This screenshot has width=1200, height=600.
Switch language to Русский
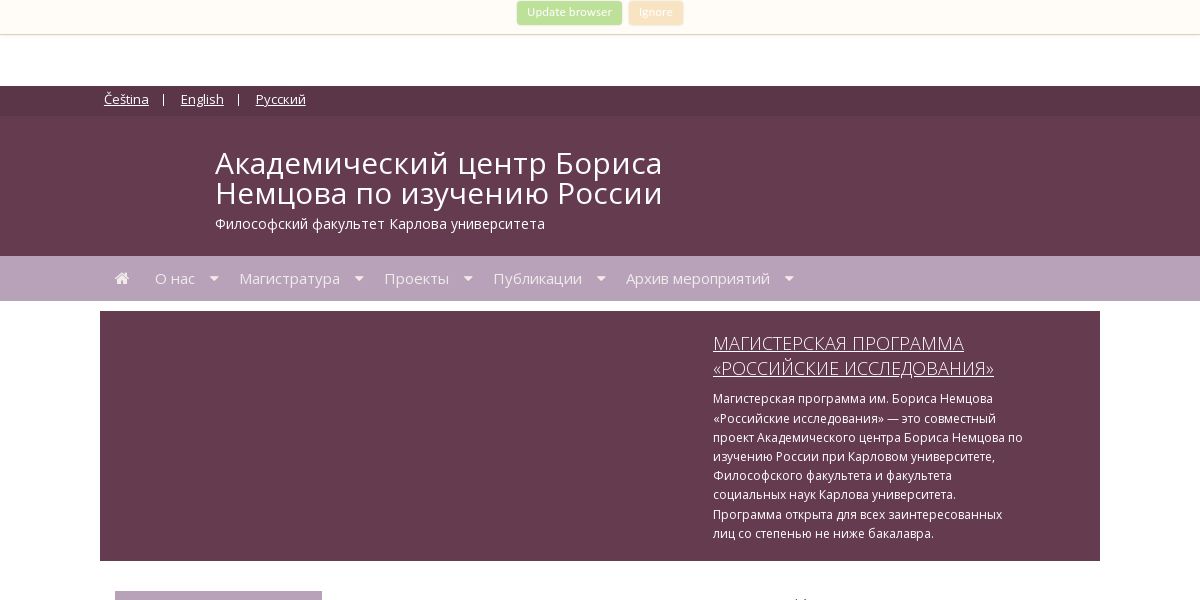click(x=281, y=99)
